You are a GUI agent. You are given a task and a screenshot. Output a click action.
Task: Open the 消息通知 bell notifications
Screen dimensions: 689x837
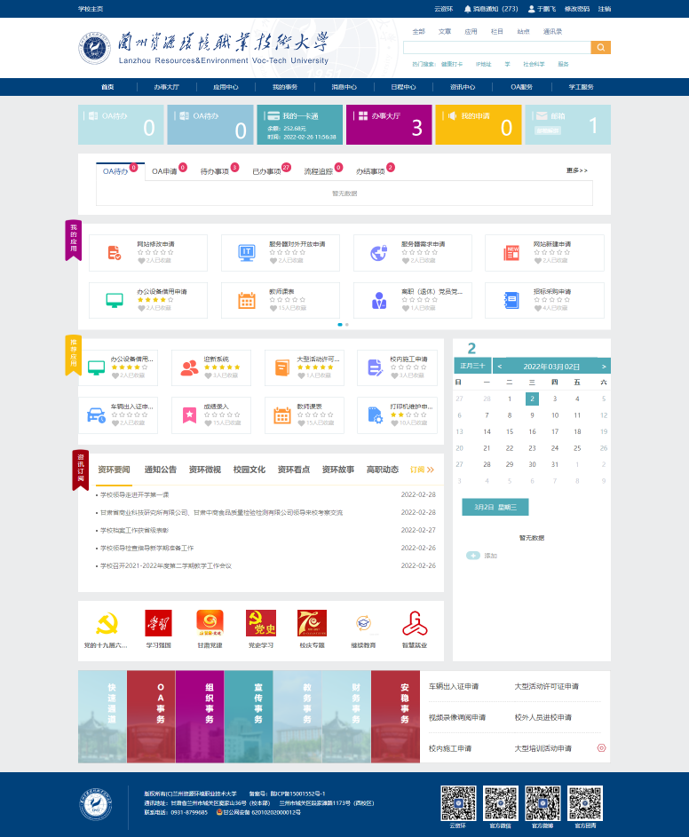pos(495,8)
